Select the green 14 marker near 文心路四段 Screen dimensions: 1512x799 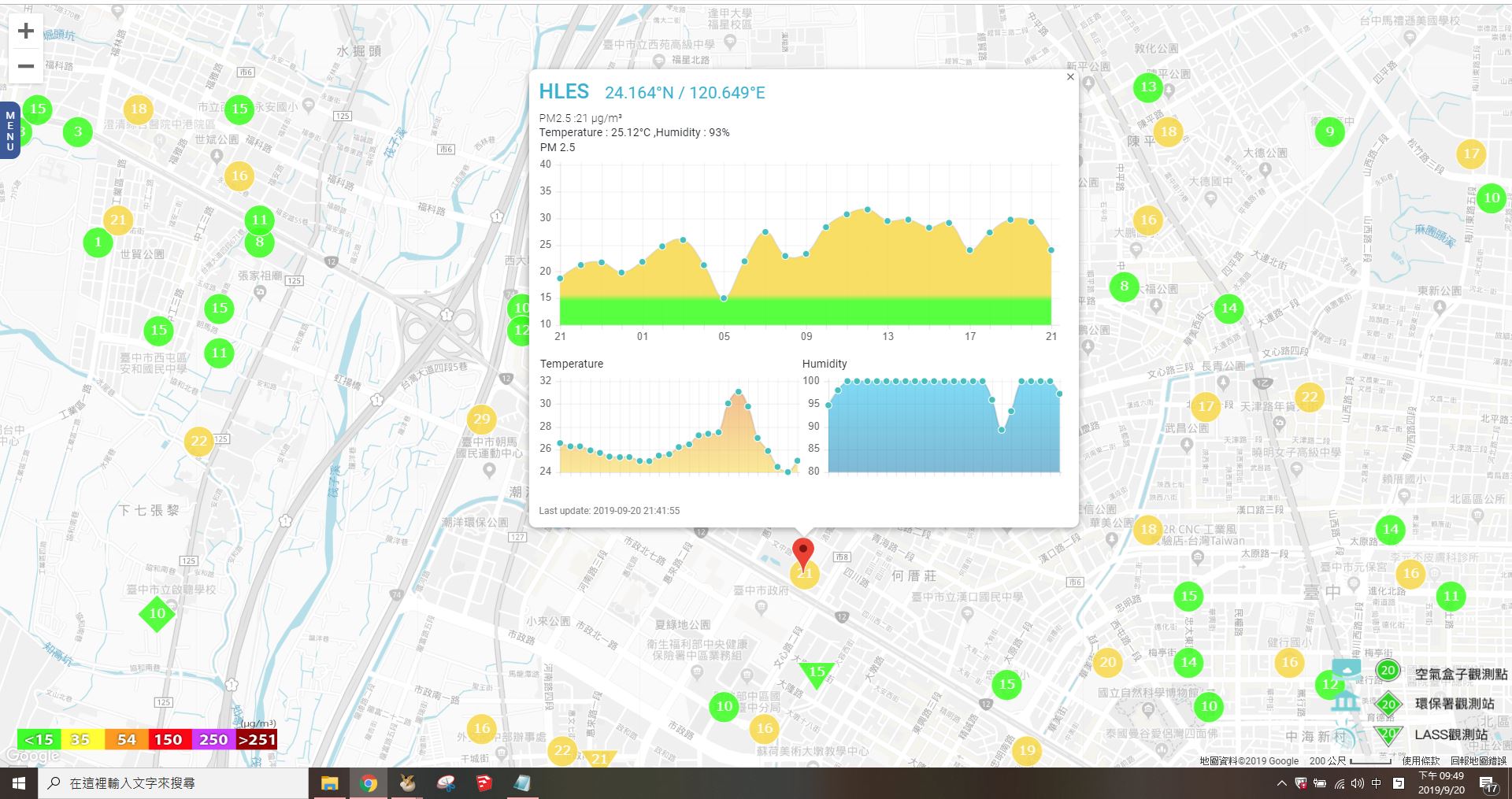tap(1228, 308)
